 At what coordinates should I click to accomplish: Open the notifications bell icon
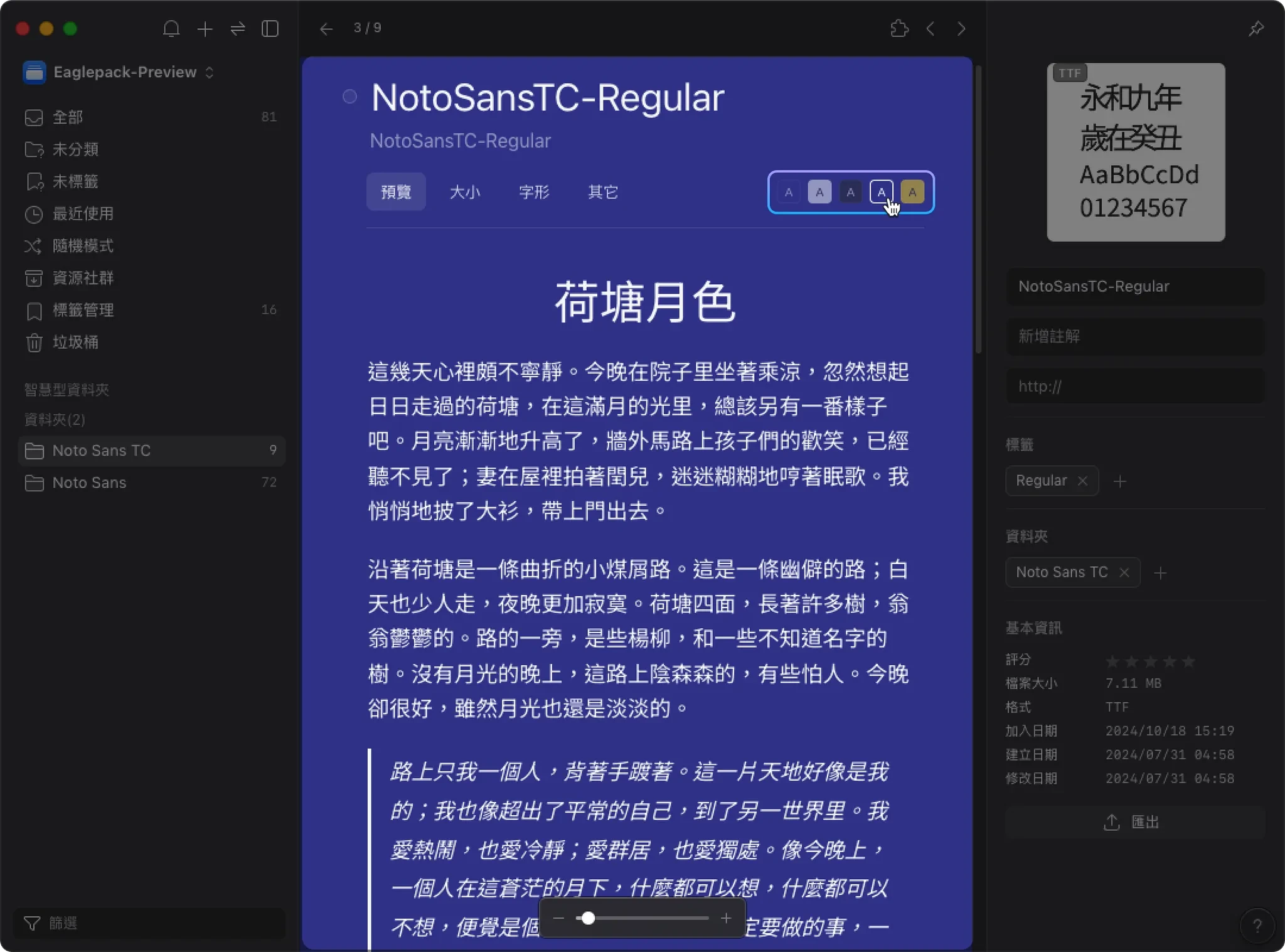tap(171, 29)
